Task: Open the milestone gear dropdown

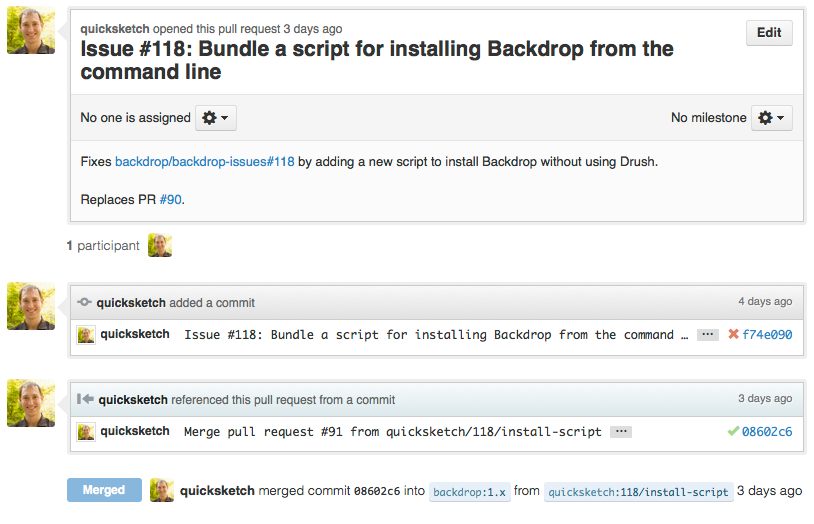Action: (x=771, y=118)
